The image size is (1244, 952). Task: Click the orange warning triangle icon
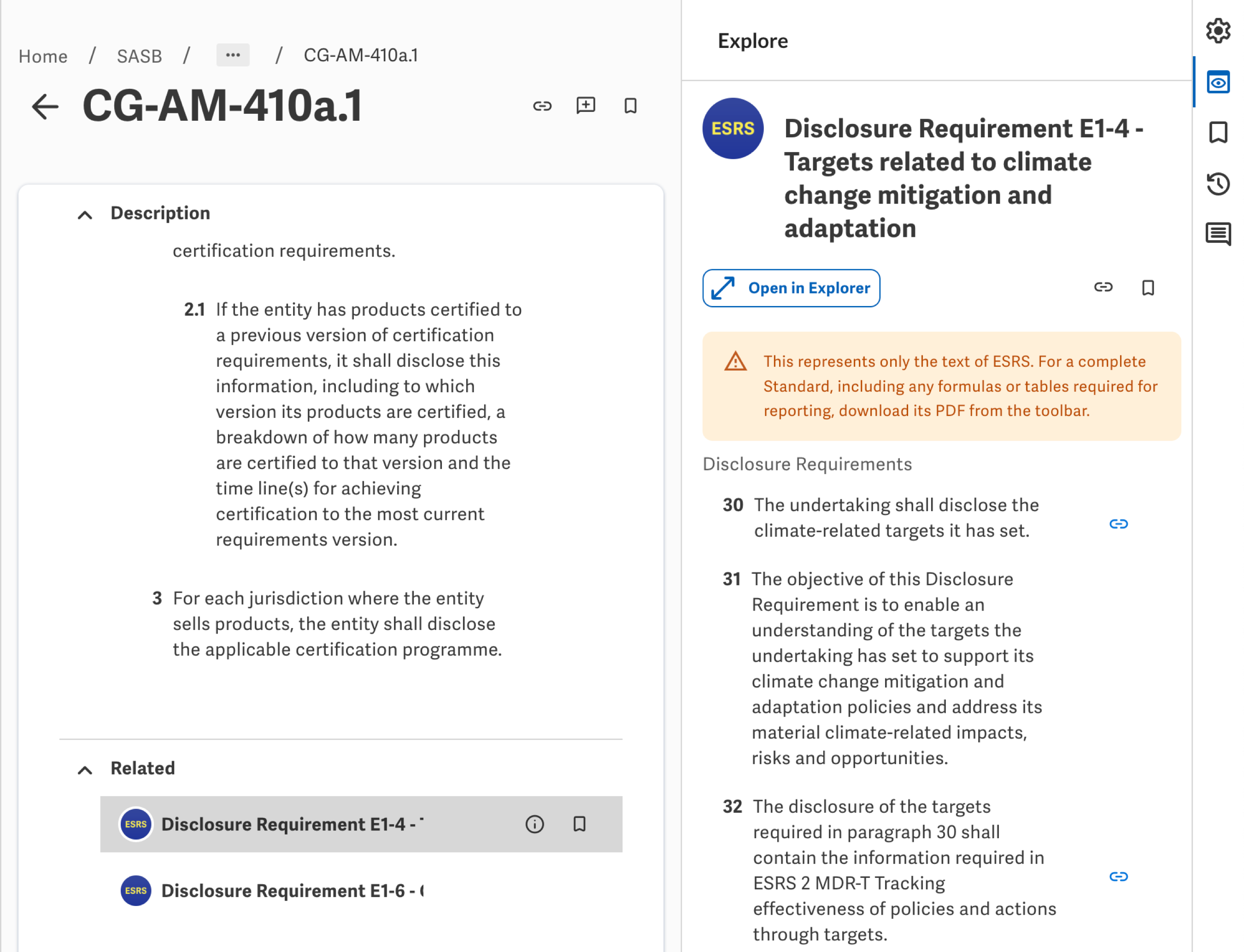[735, 362]
